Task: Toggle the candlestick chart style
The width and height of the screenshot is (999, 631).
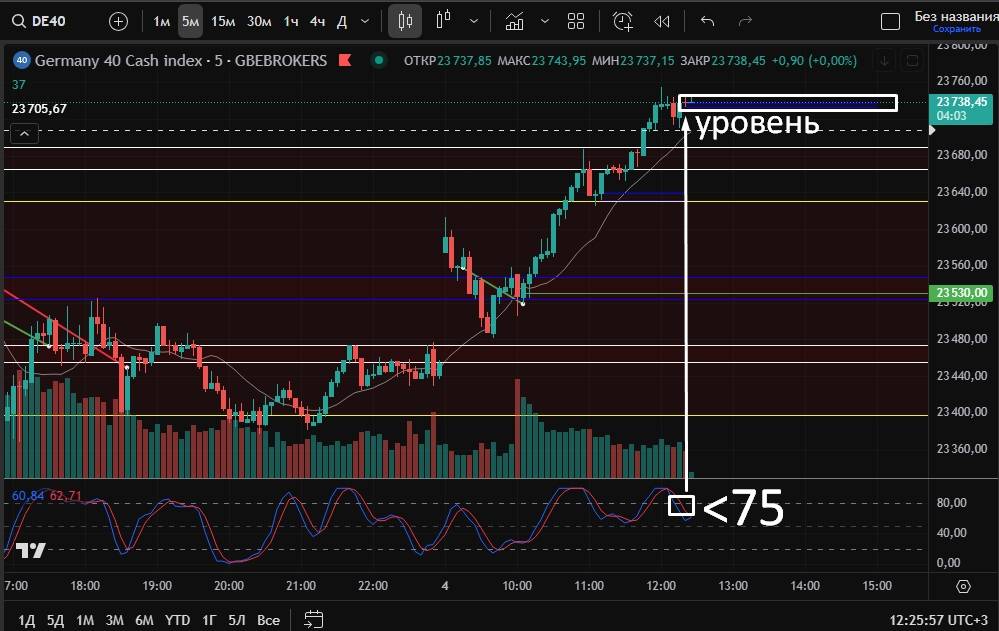Action: [x=405, y=21]
